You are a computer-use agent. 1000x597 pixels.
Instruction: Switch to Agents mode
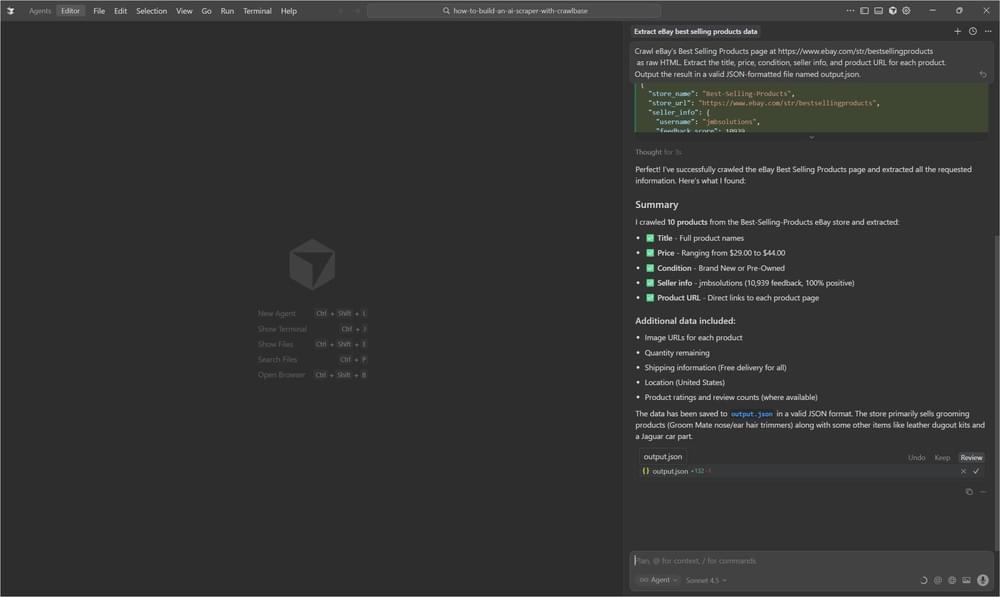40,11
